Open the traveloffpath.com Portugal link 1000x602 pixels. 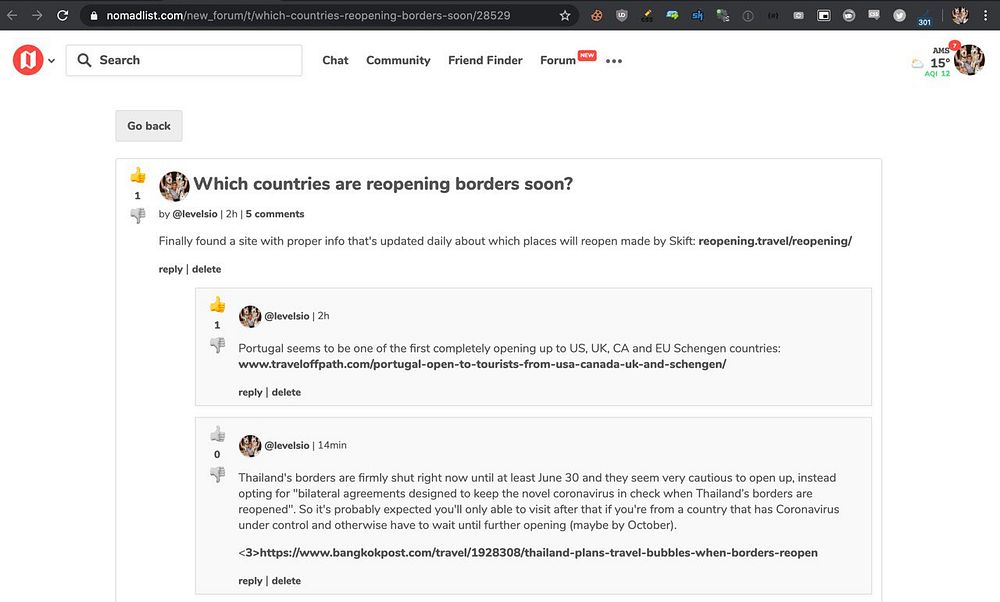[482, 364]
